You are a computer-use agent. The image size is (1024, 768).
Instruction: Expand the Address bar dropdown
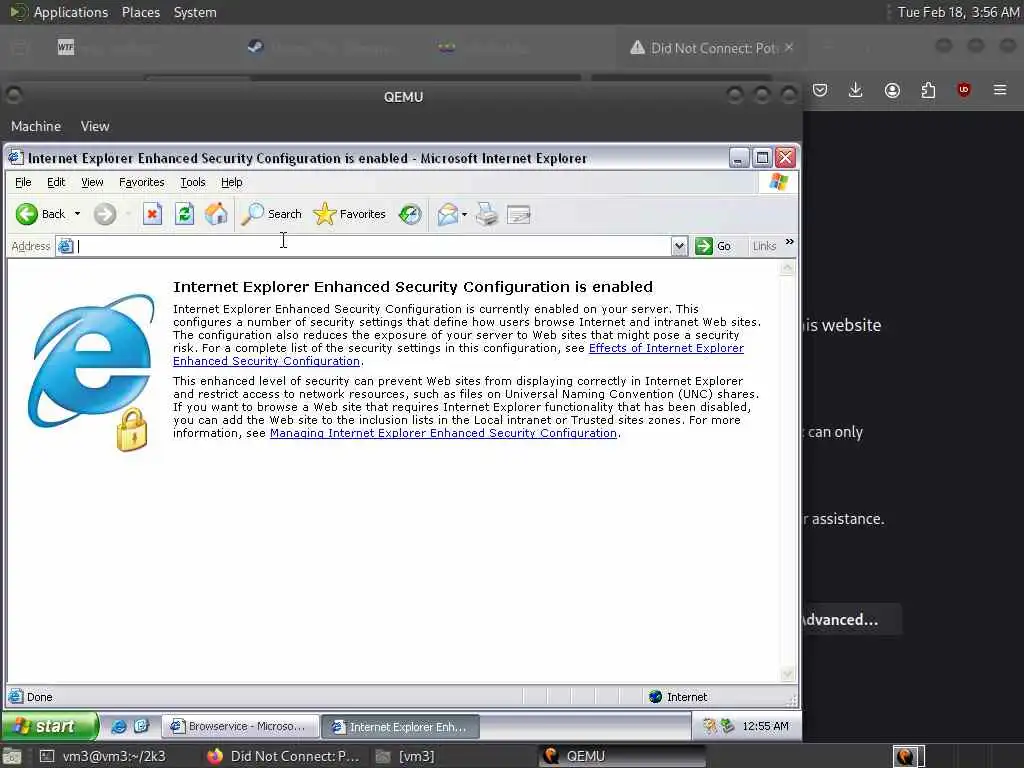[679, 246]
